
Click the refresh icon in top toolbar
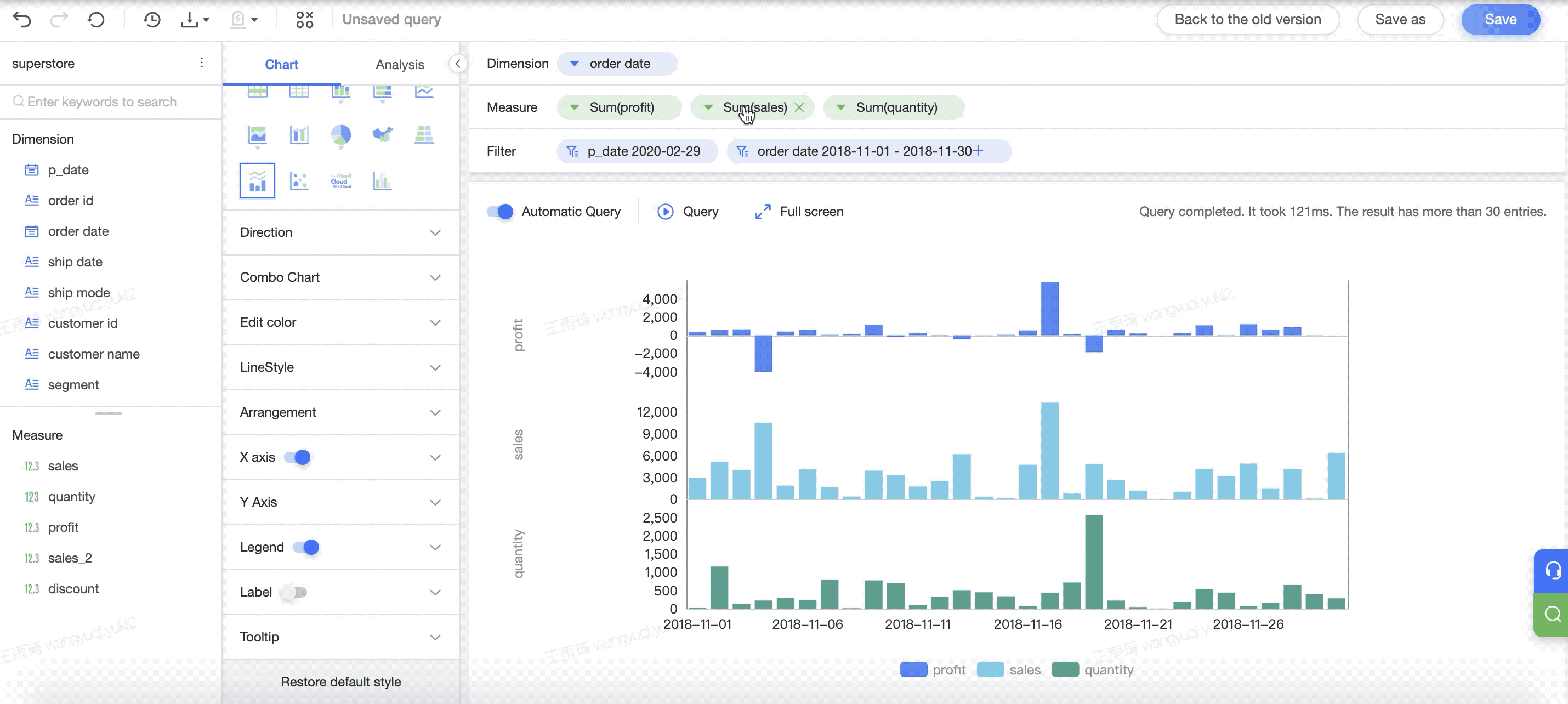95,20
